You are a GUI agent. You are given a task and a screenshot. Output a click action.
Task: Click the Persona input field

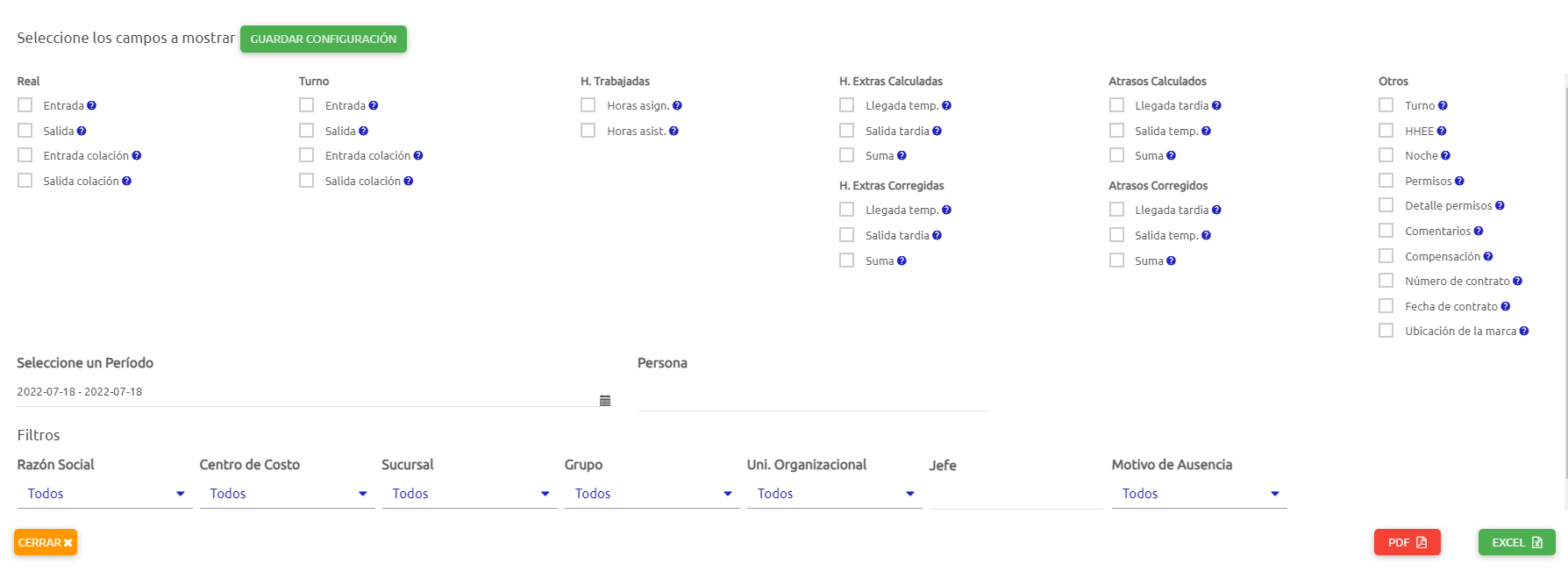pos(812,396)
